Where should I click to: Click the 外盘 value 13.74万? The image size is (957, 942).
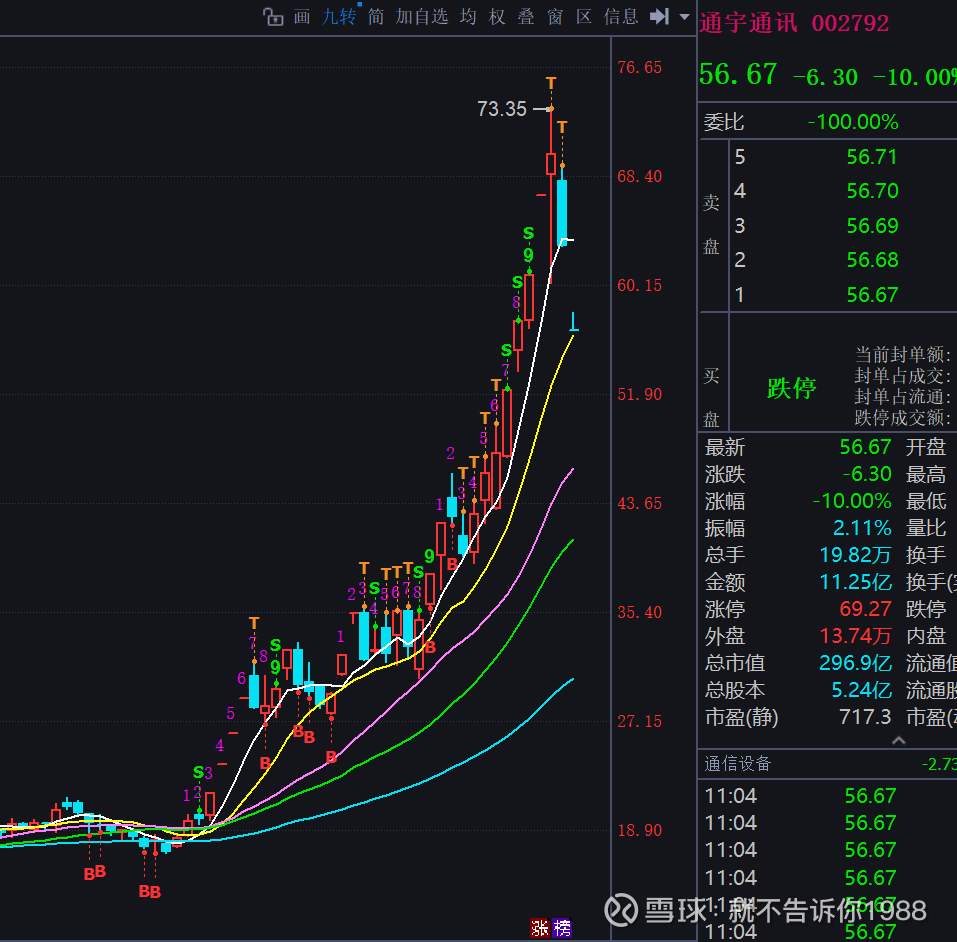coord(856,636)
